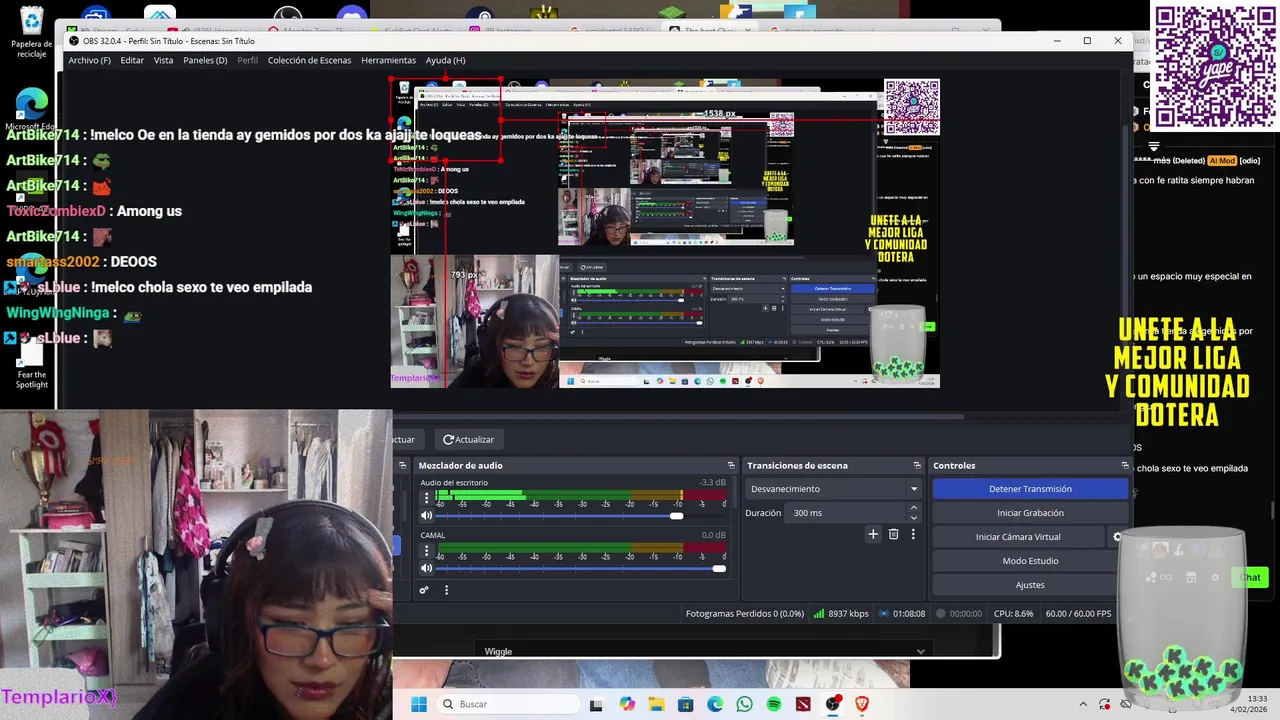Launch Copilot from the taskbar
Viewport: 1280px width, 720px height.
coord(627,704)
